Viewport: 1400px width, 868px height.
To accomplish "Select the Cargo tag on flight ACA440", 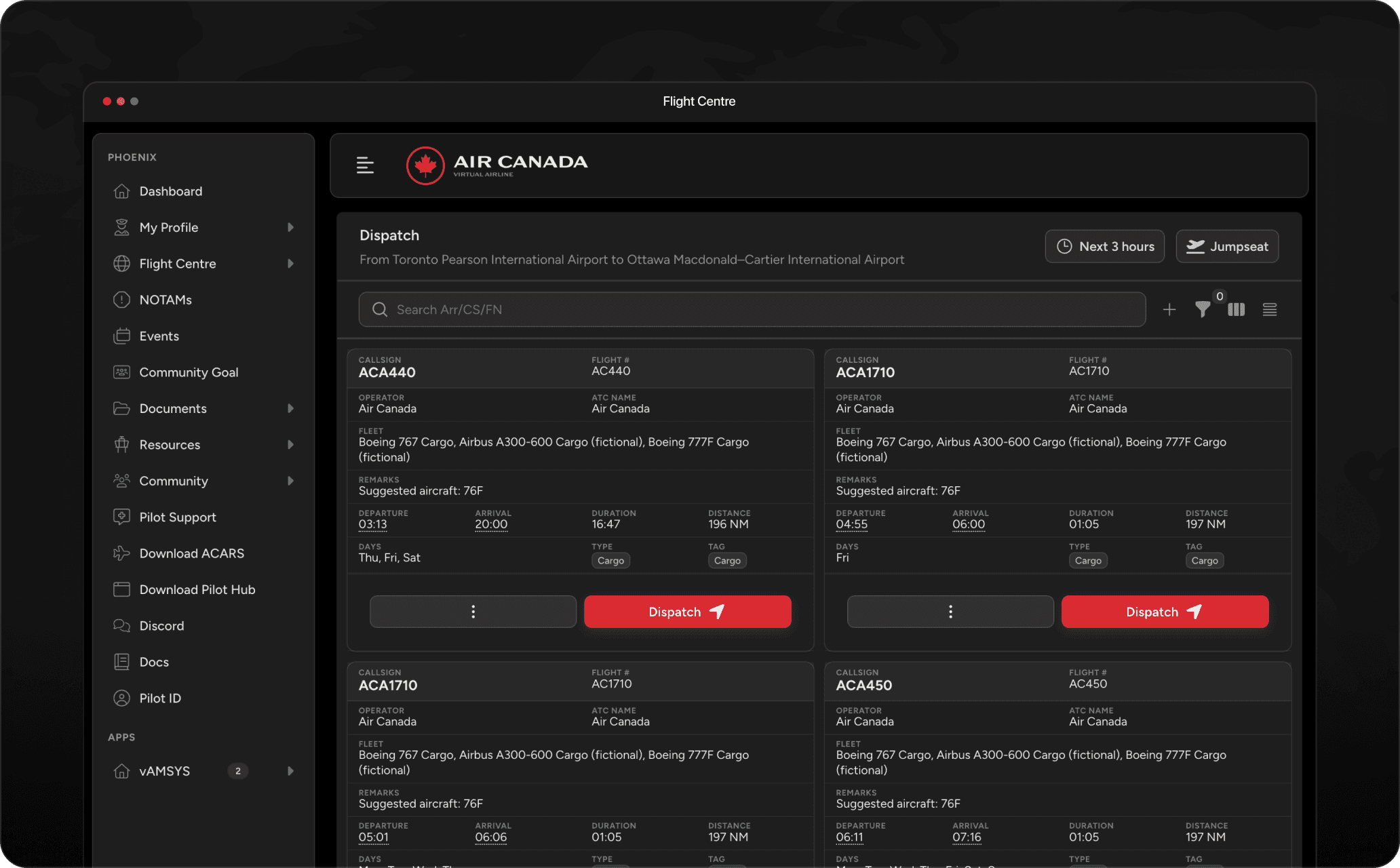I will [x=727, y=560].
